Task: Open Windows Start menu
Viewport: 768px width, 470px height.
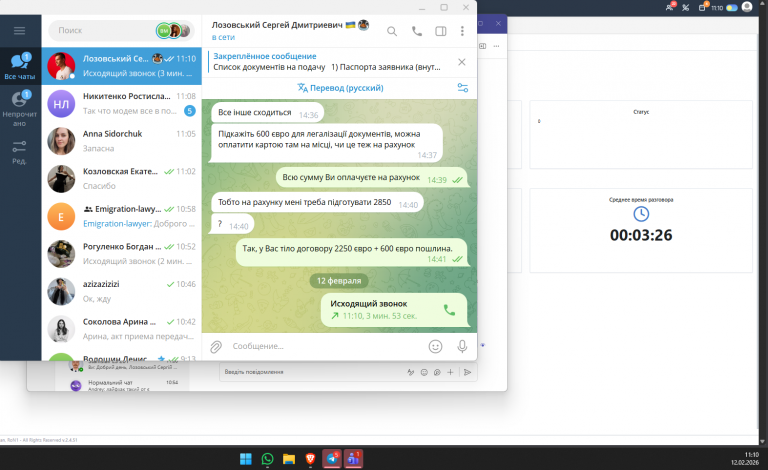Action: pyautogui.click(x=246, y=459)
